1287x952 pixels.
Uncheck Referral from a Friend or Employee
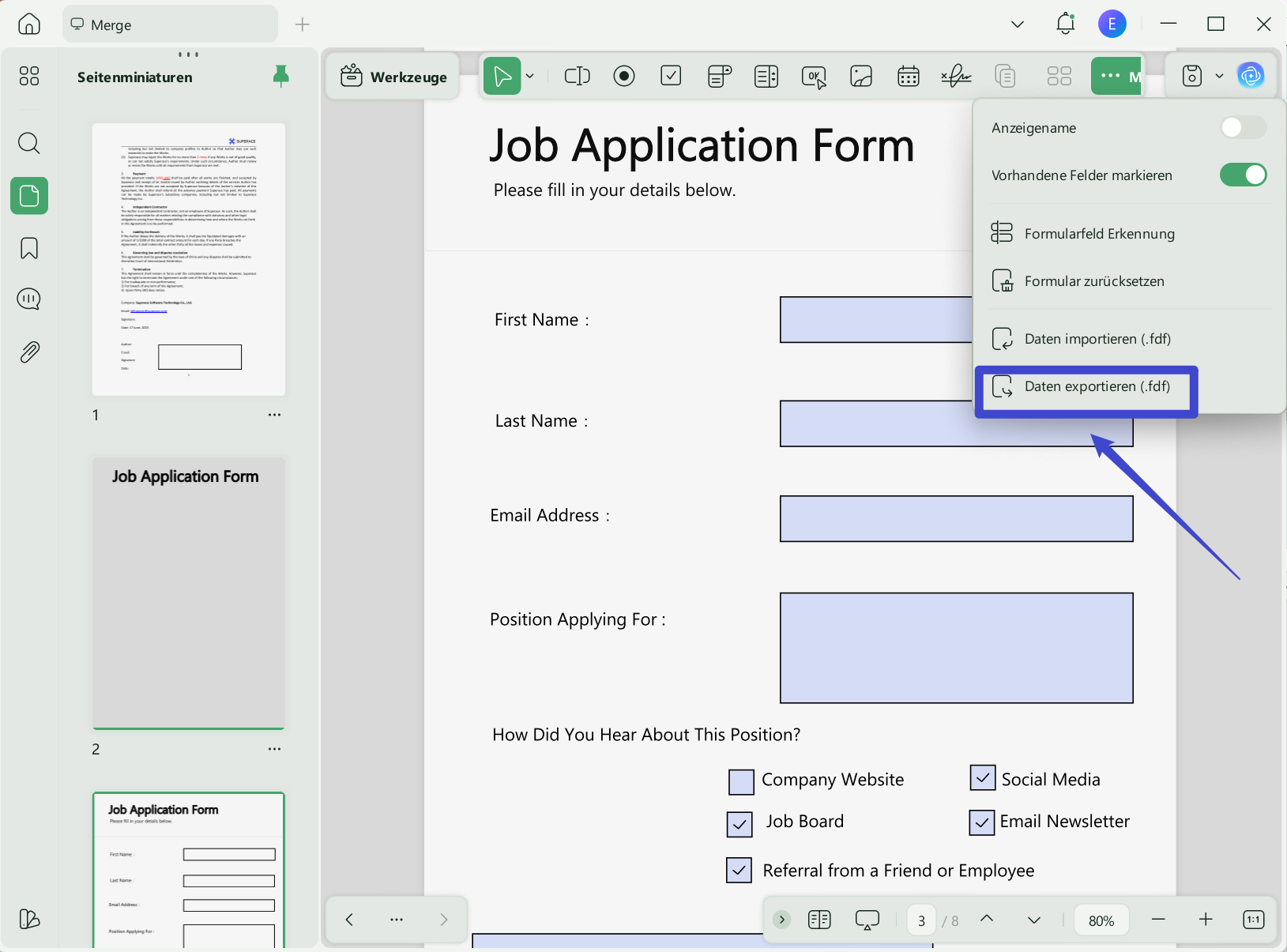[x=739, y=870]
